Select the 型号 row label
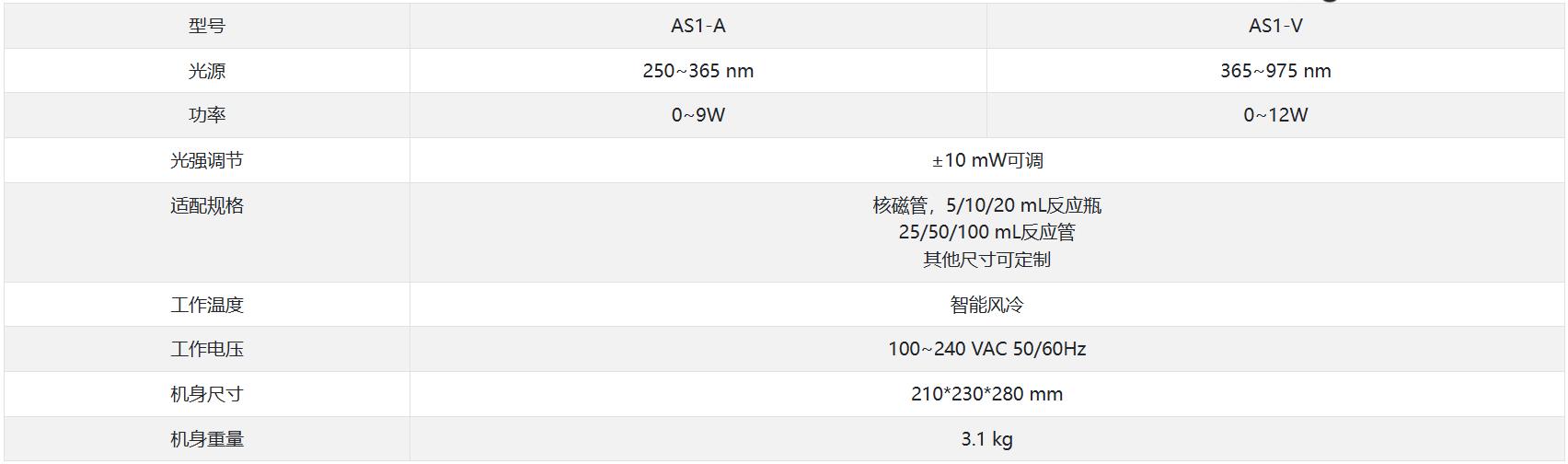1568x464 pixels. click(x=207, y=26)
